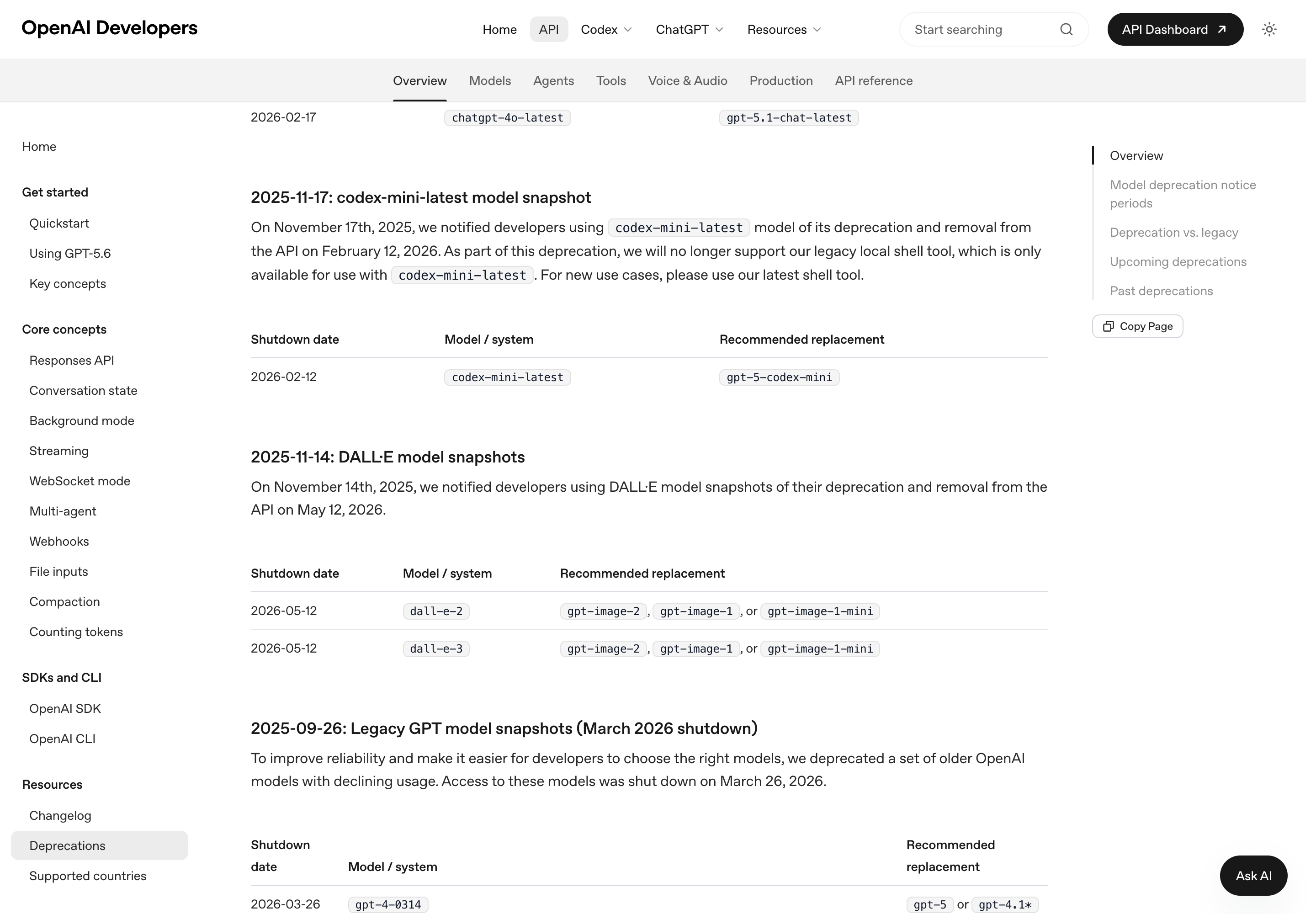Screen dimensions: 1316x914
Task: Open the Ask AI chat button
Action: 1253,876
